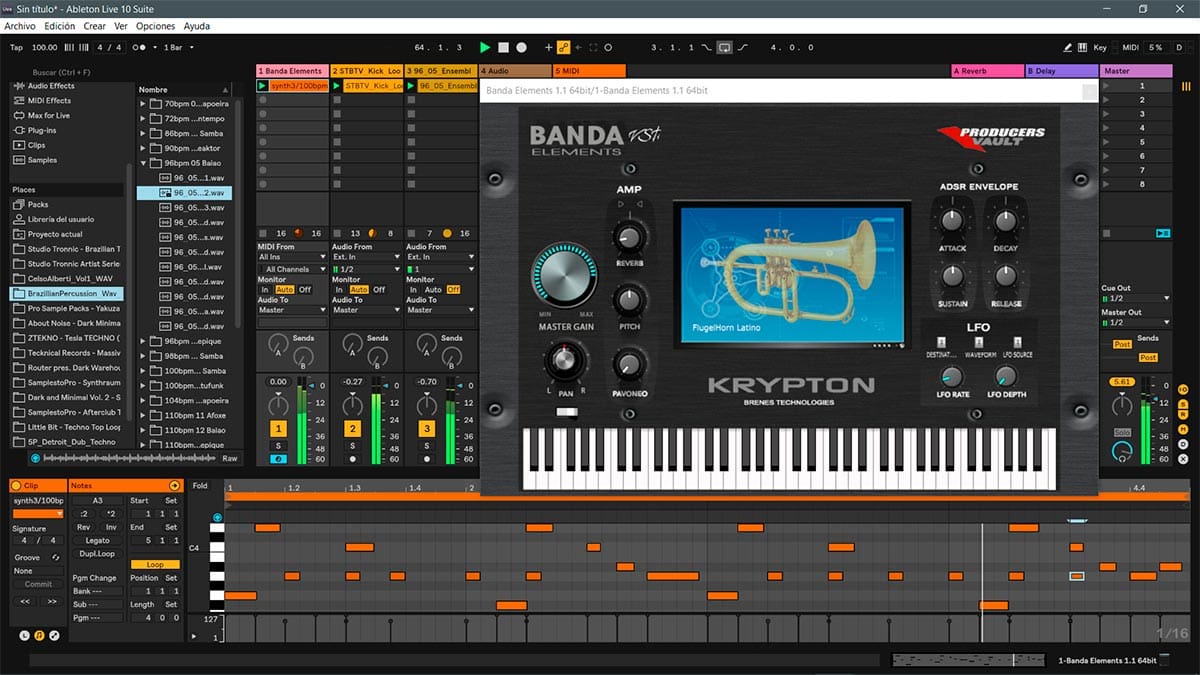Click the Reverb knob in Banda Elements

pyautogui.click(x=629, y=237)
